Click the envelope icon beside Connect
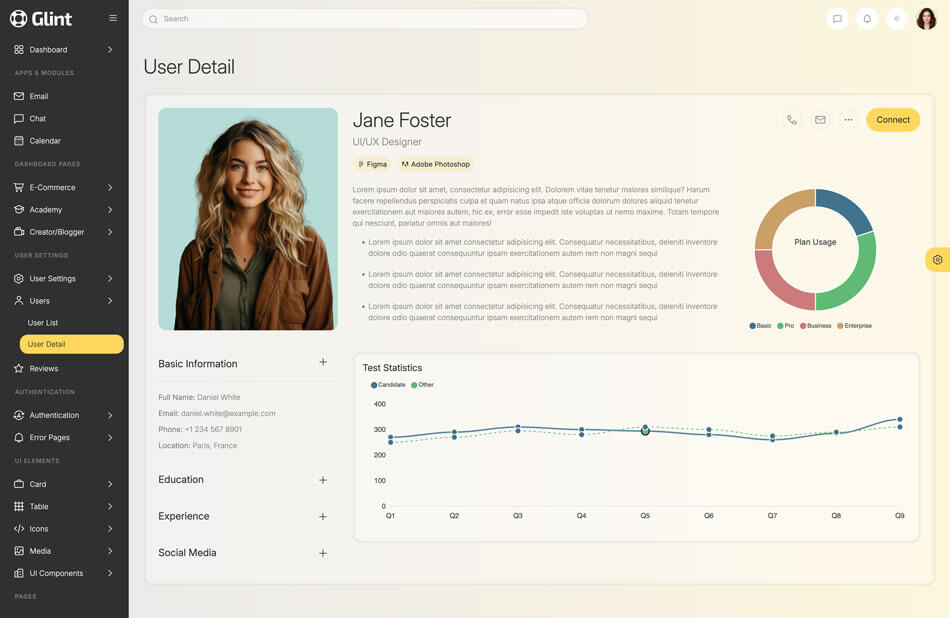950x618 pixels. tap(820, 120)
